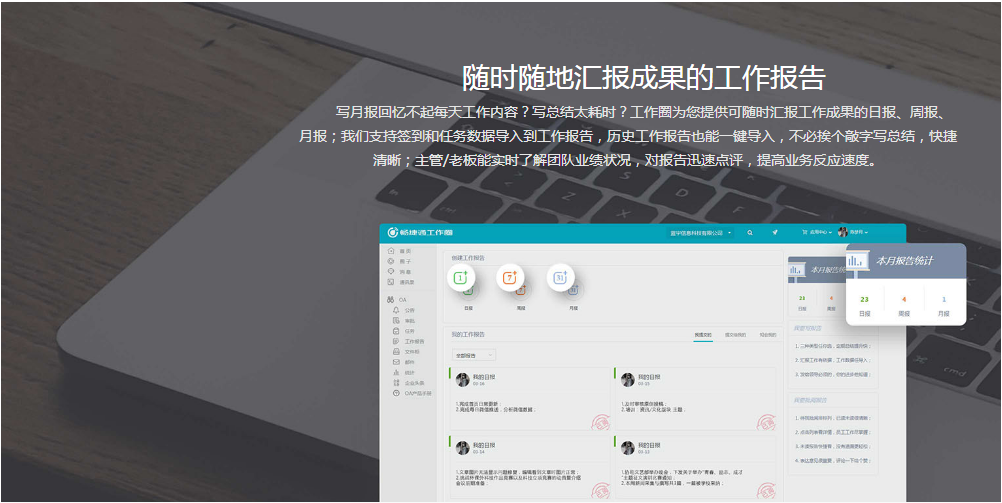Image resolution: width=1002 pixels, height=503 pixels.
Task: Open the search magnifier in top bar
Action: tap(750, 233)
